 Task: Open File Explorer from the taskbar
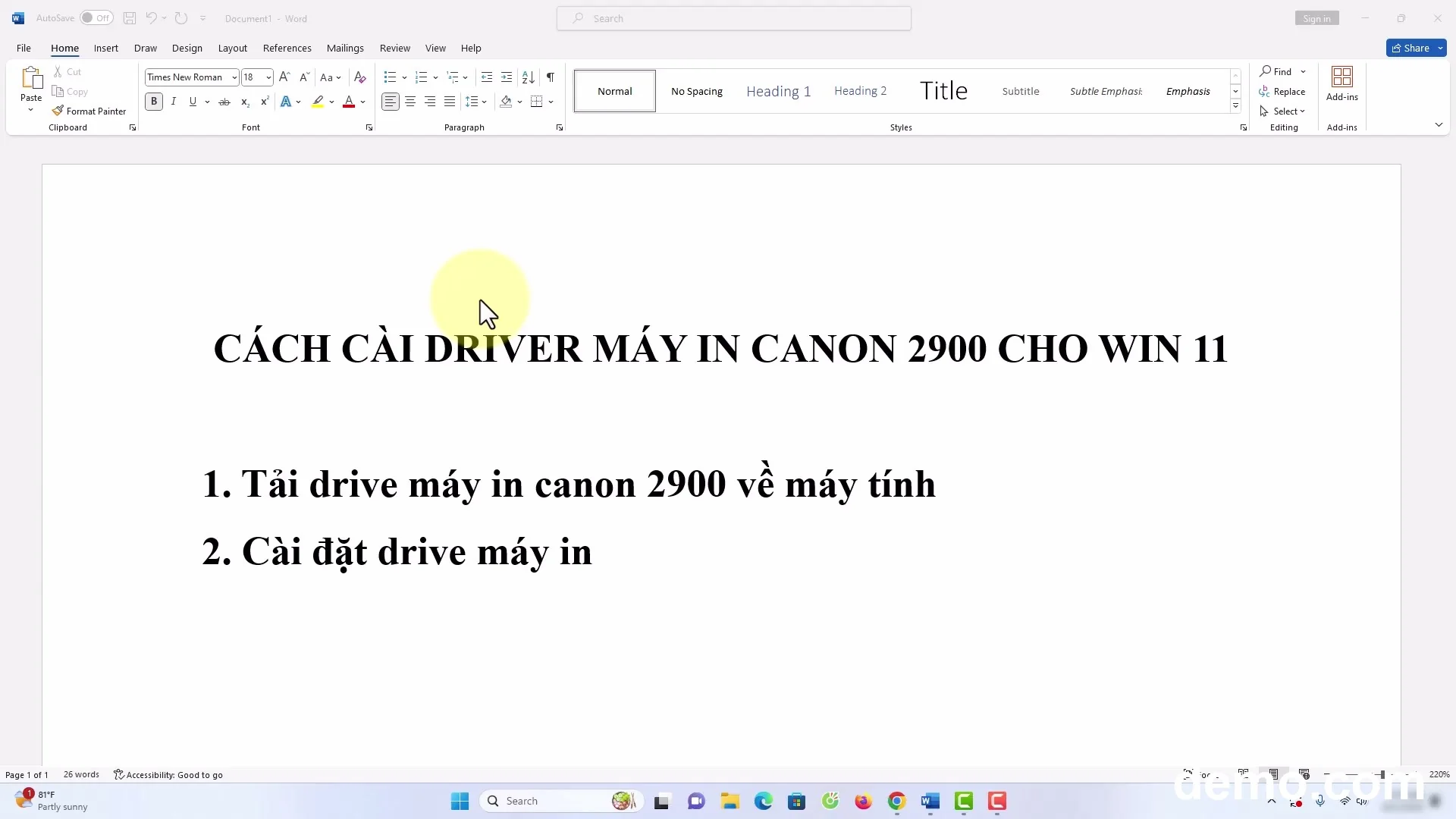tap(730, 801)
